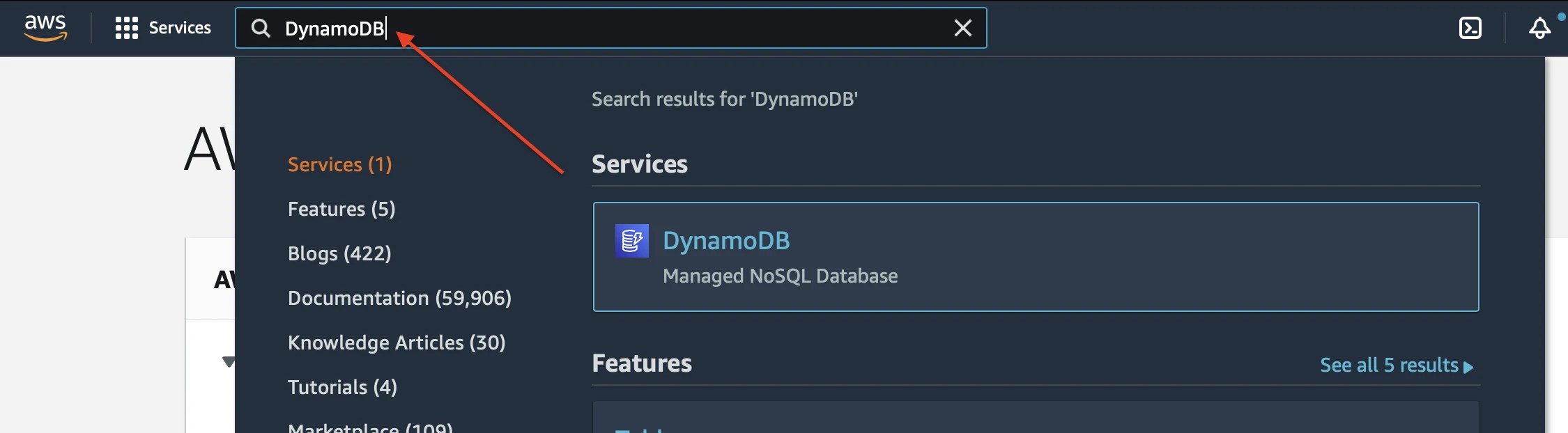This screenshot has height=433, width=1568.
Task: Click the Services label in top navigation
Action: point(180,28)
